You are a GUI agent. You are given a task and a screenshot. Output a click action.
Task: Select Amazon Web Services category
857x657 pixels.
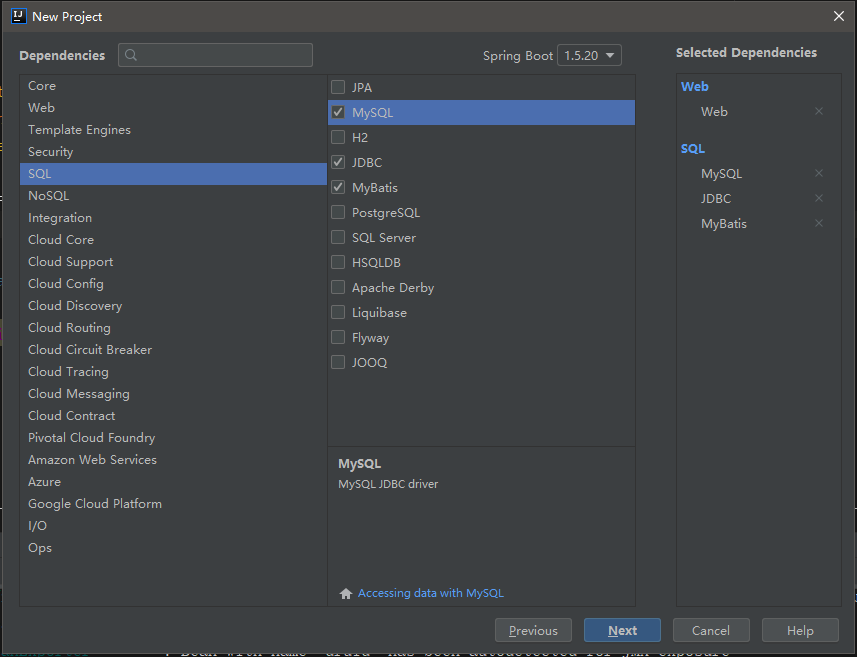click(x=173, y=460)
